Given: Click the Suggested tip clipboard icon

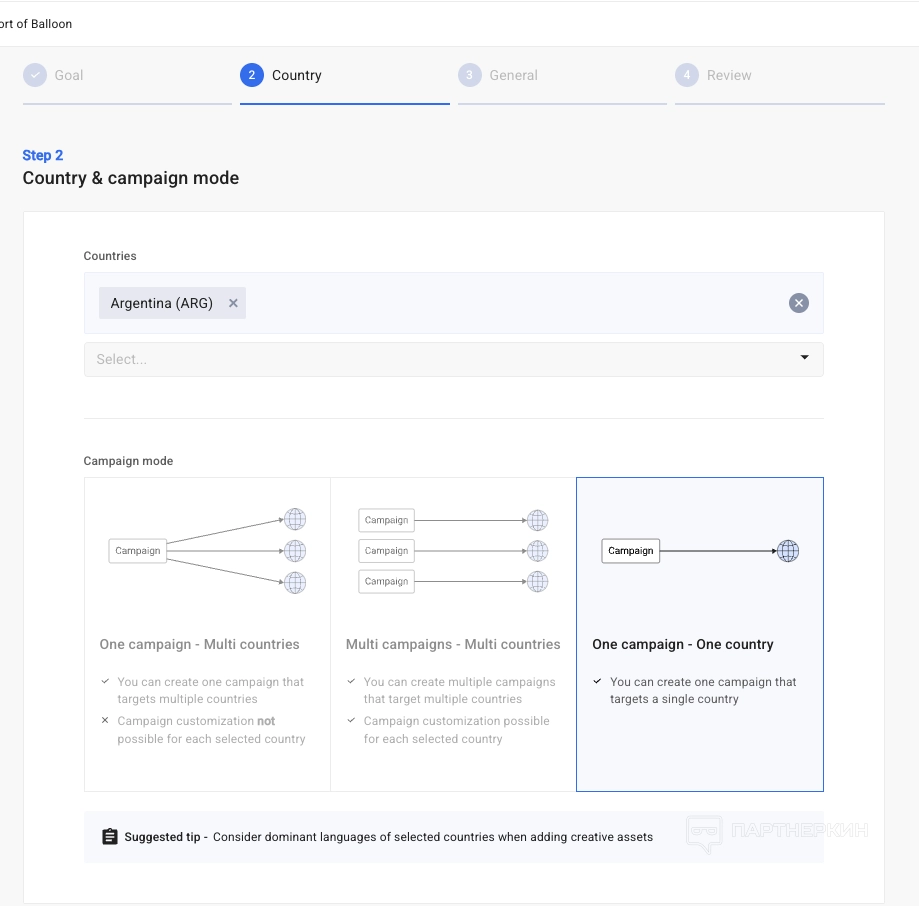Looking at the screenshot, I should click(110, 837).
